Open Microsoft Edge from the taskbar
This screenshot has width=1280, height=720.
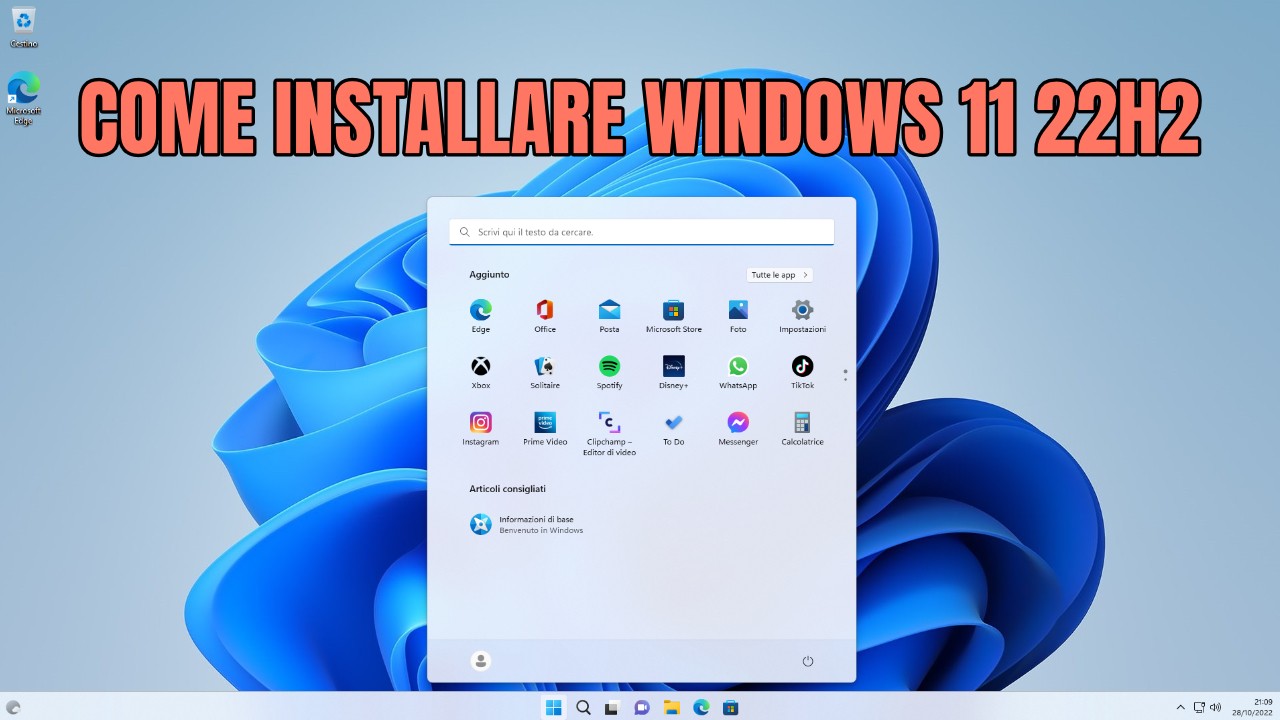tap(701, 707)
